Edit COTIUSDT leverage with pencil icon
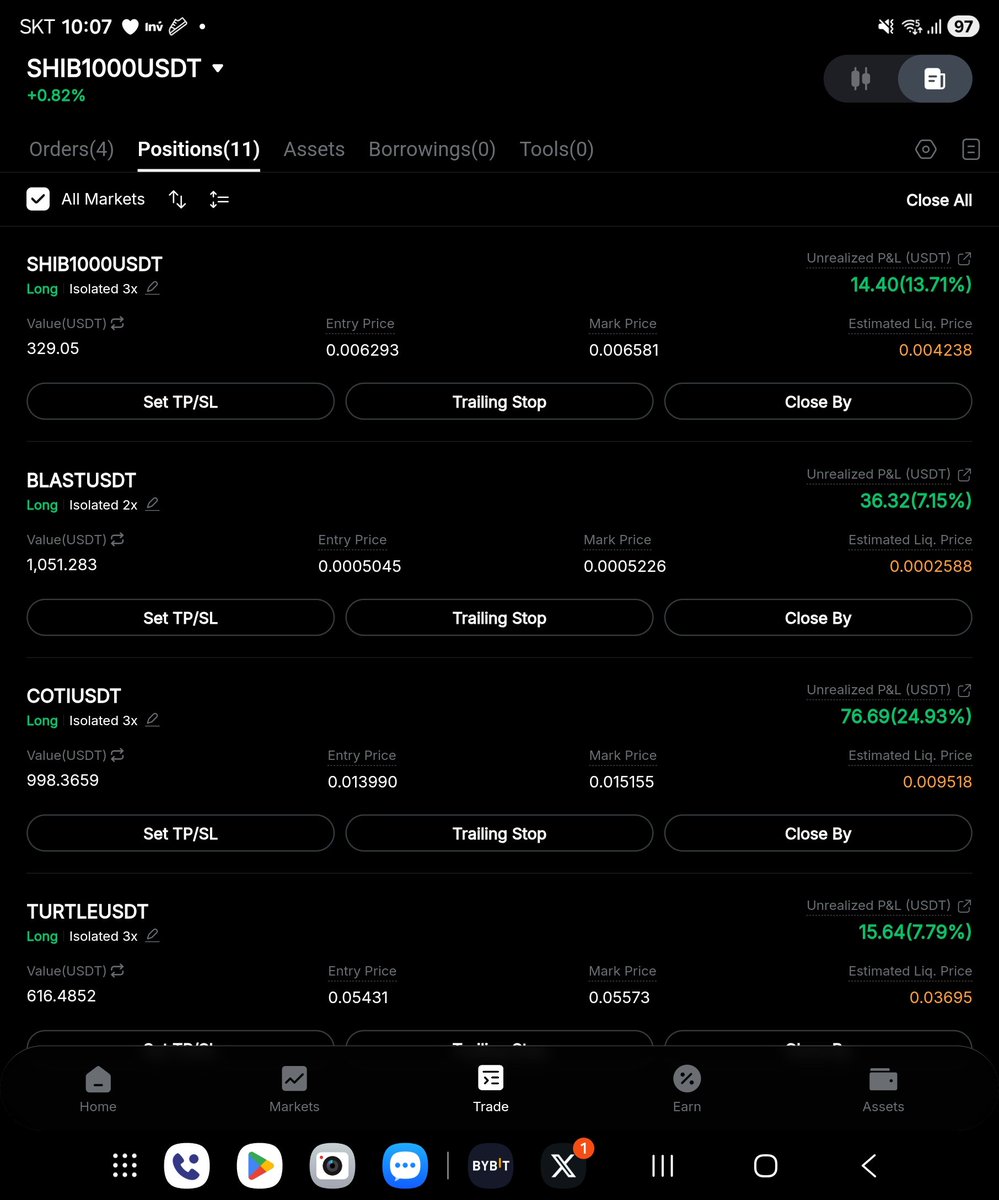Image resolution: width=999 pixels, height=1200 pixels. [152, 720]
